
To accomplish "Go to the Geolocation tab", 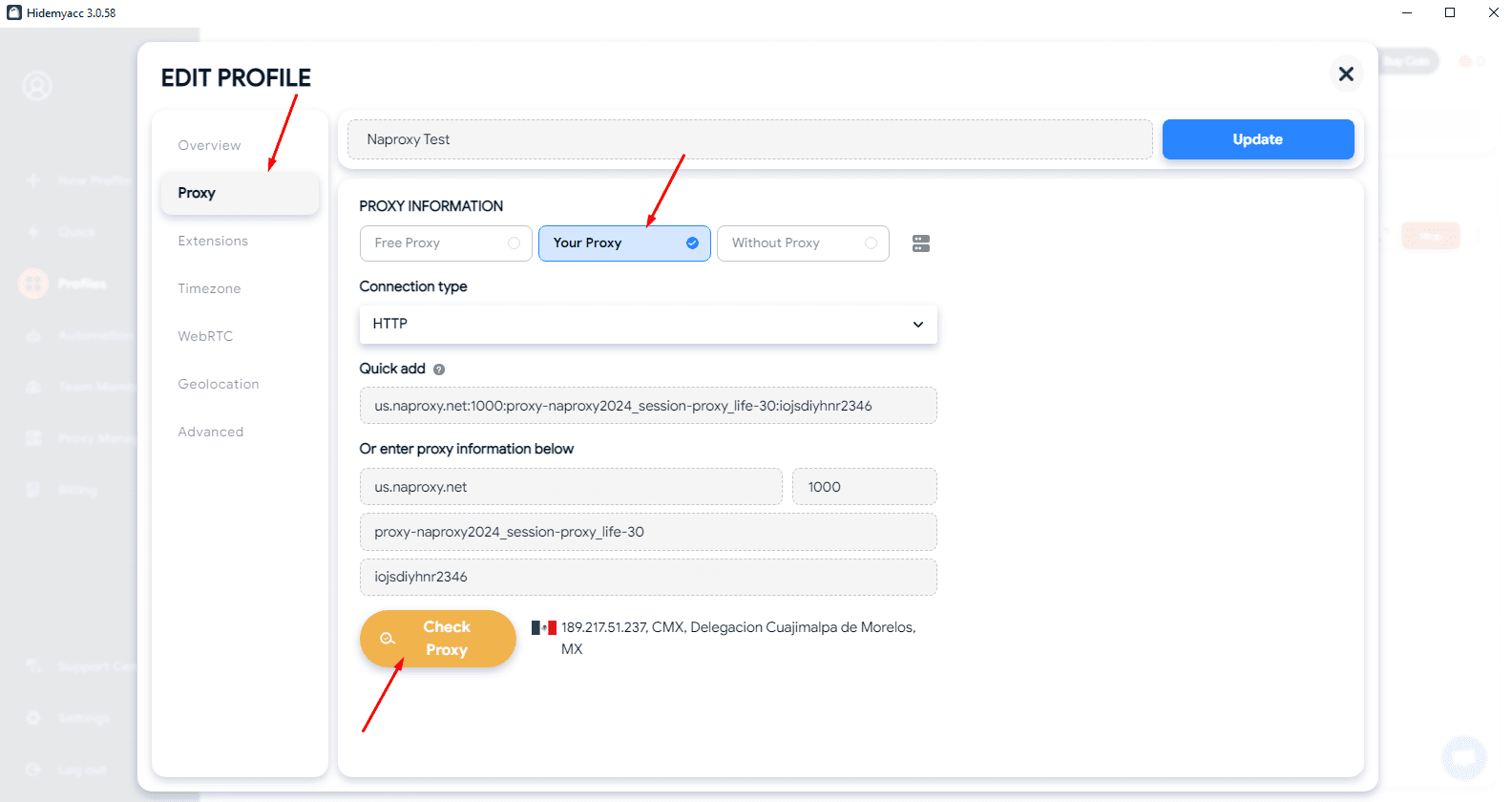I will 219,384.
